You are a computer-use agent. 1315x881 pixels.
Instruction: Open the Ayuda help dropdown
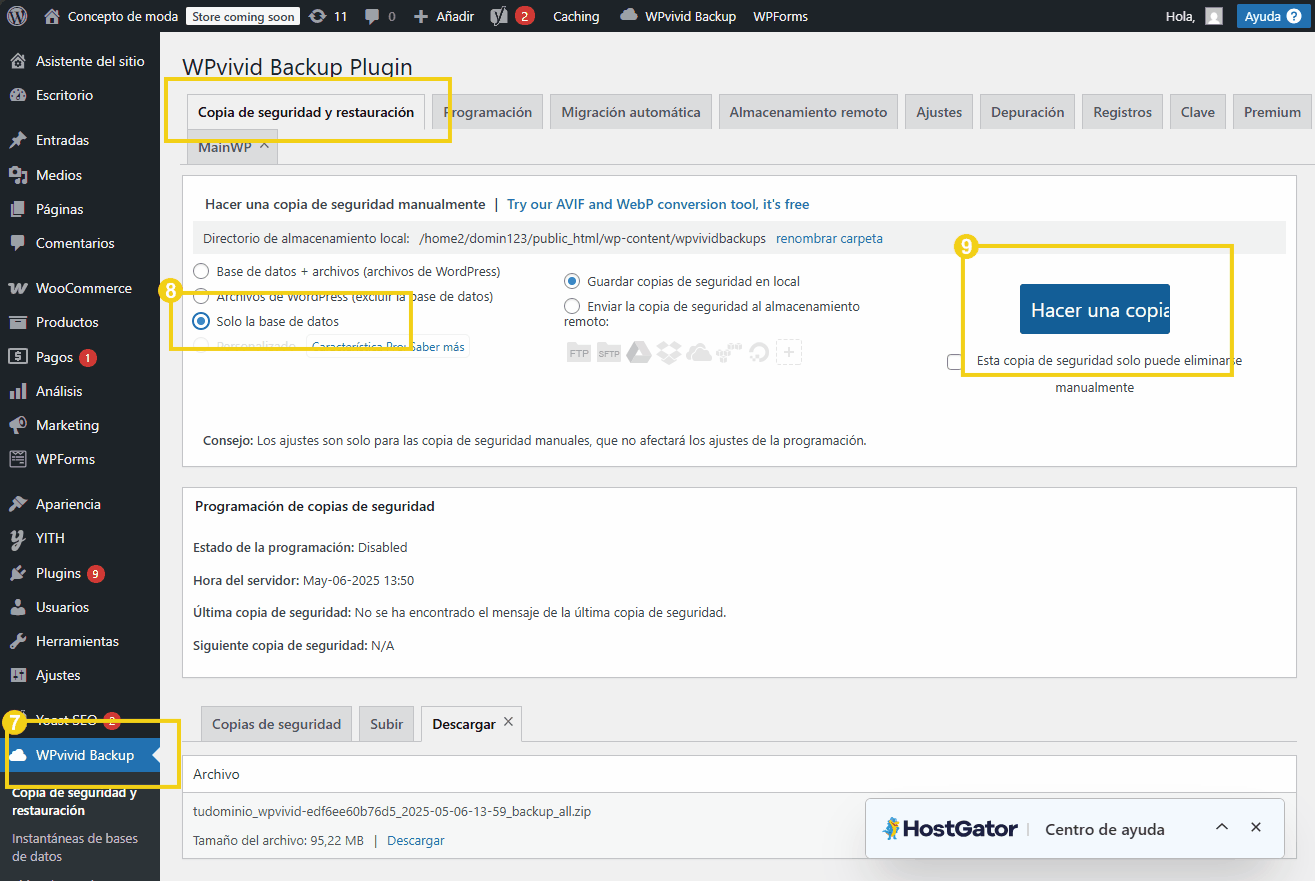coord(1271,16)
